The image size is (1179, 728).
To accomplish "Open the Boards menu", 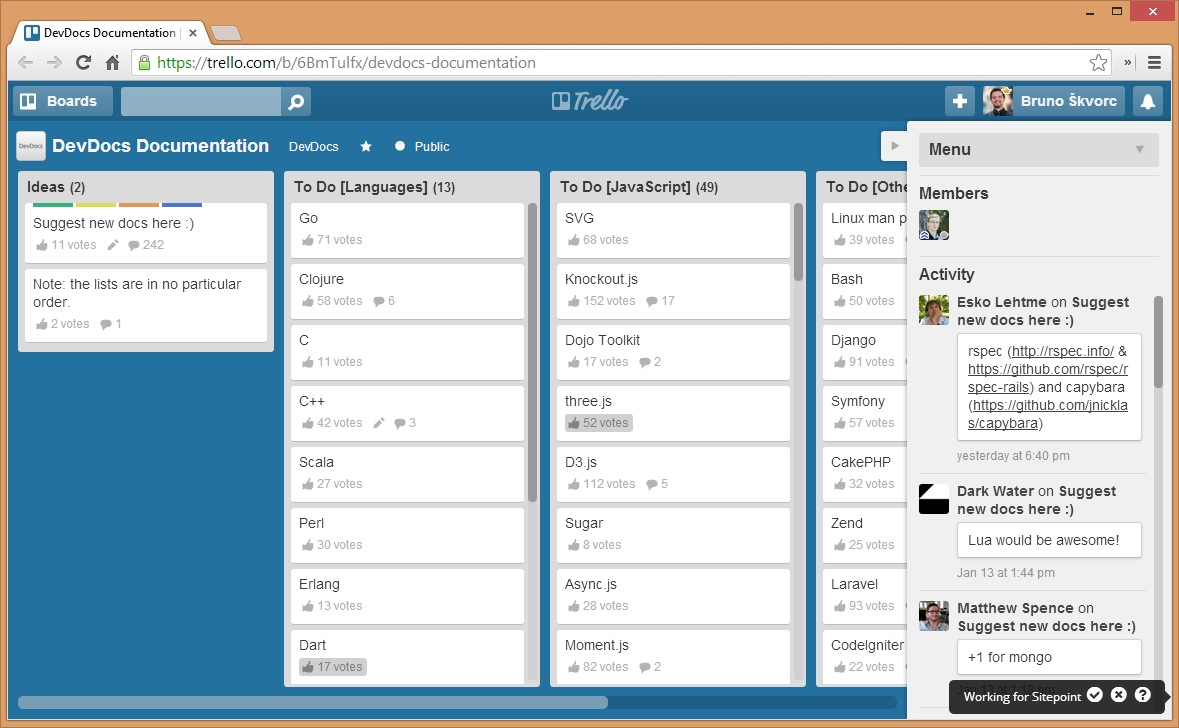I will 62,101.
